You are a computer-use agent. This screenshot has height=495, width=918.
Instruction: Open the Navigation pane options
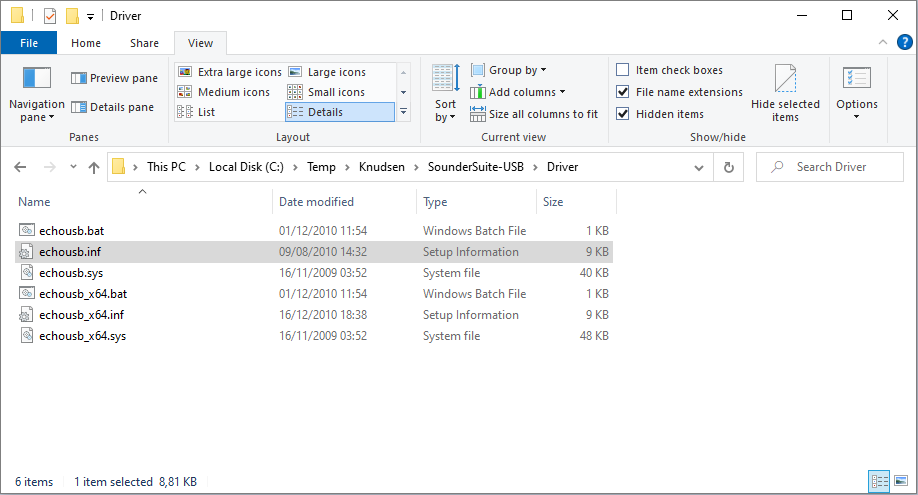pyautogui.click(x=36, y=94)
